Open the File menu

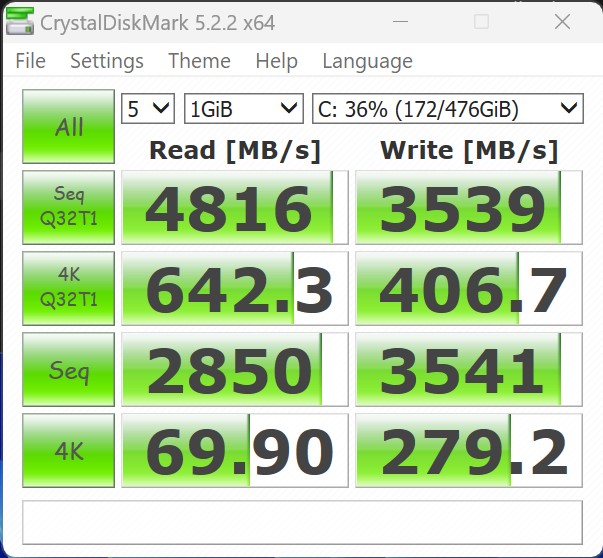point(30,61)
